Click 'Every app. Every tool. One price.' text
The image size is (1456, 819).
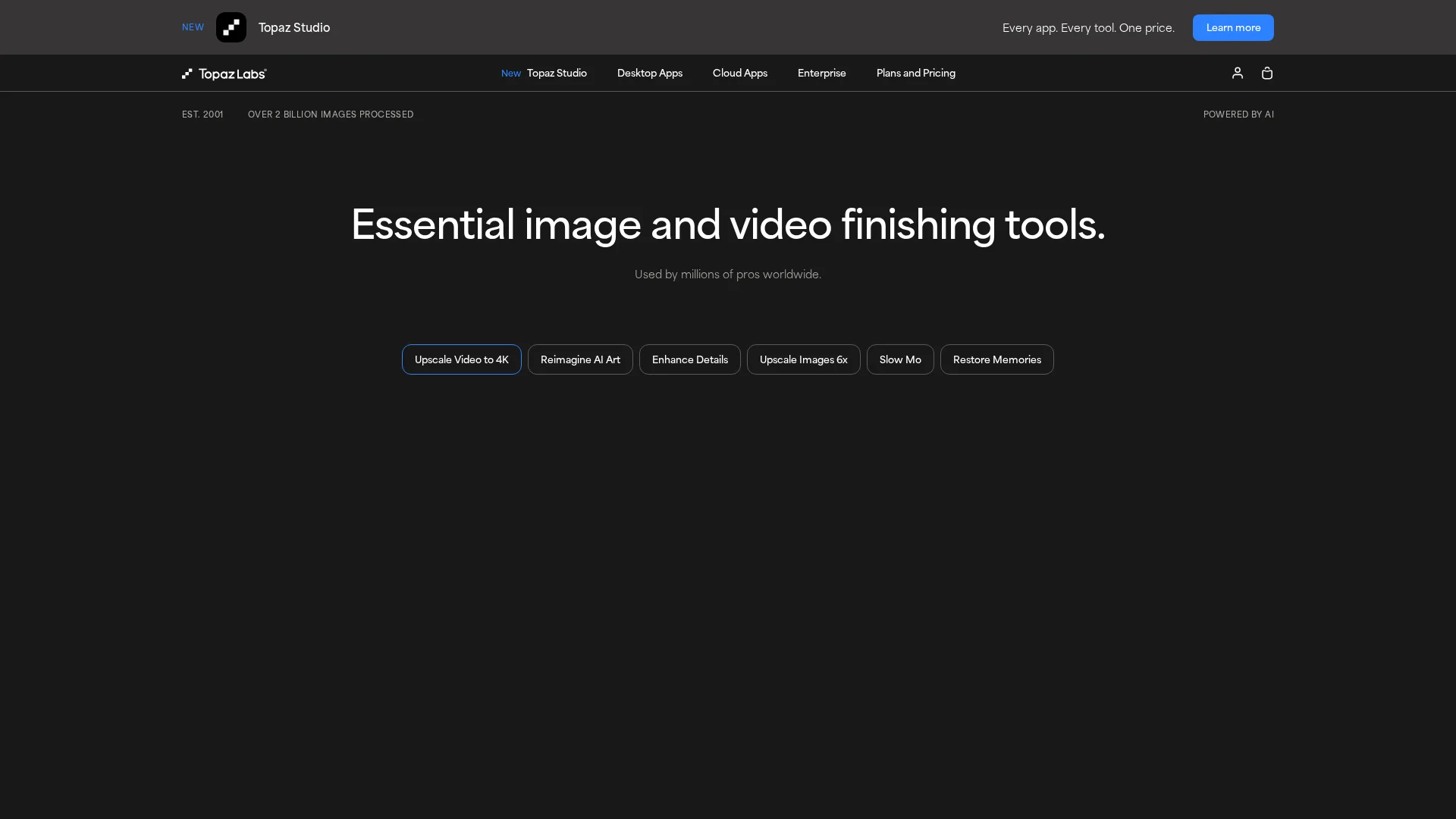(x=1087, y=28)
